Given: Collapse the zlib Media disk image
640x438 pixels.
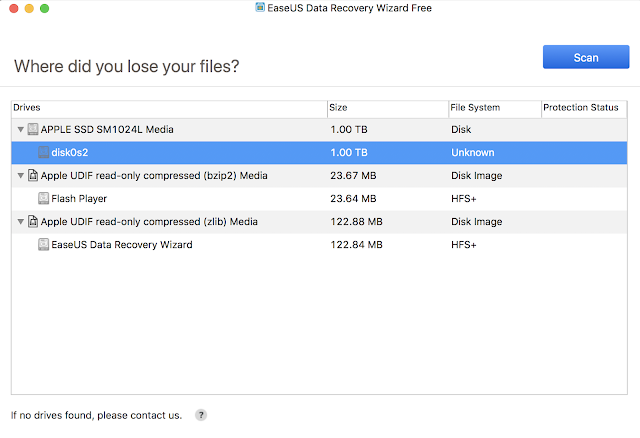Looking at the screenshot, I should 20,221.
